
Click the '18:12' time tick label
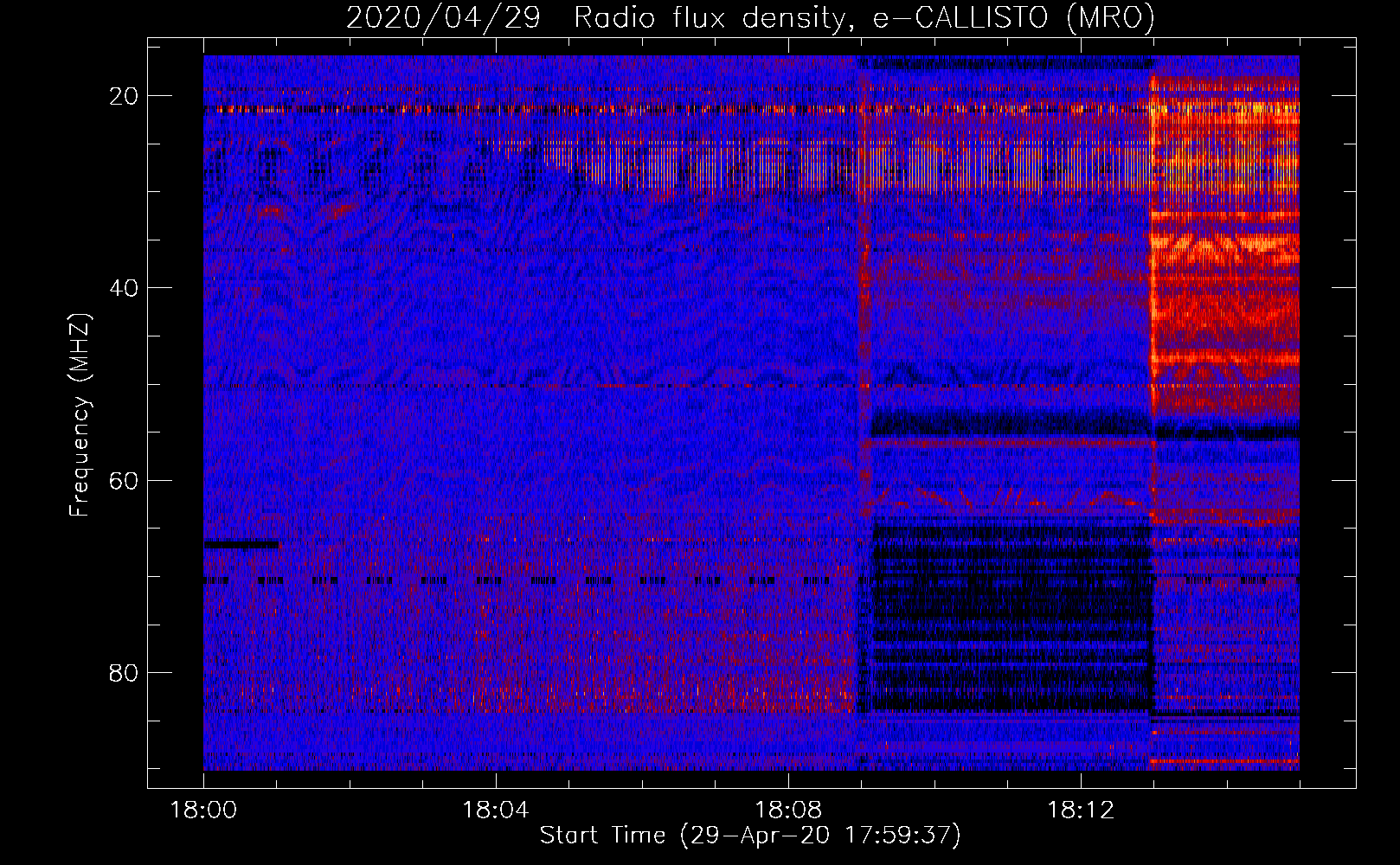click(1081, 811)
